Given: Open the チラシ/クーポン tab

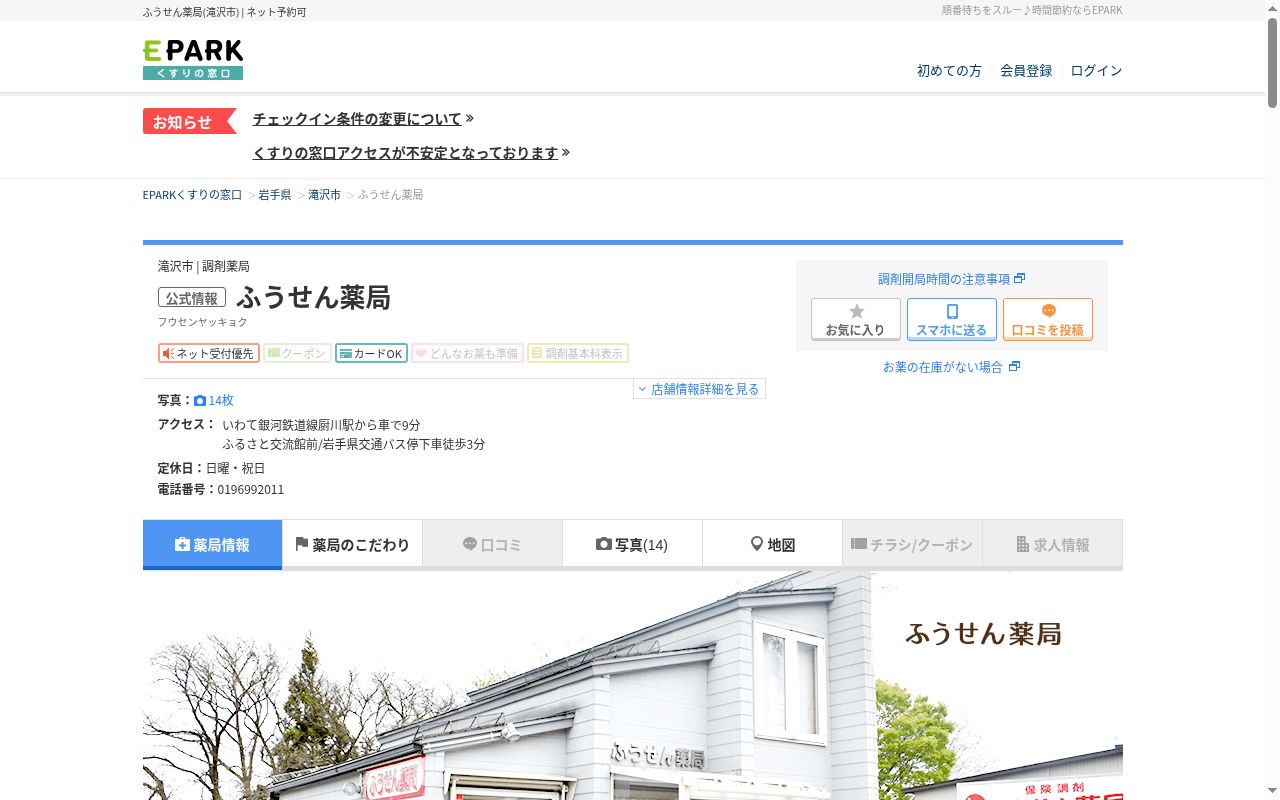Looking at the screenshot, I should tap(912, 544).
